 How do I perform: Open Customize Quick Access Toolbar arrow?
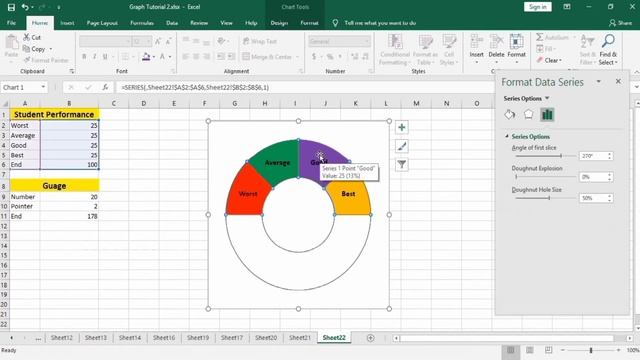pyautogui.click(x=59, y=7)
